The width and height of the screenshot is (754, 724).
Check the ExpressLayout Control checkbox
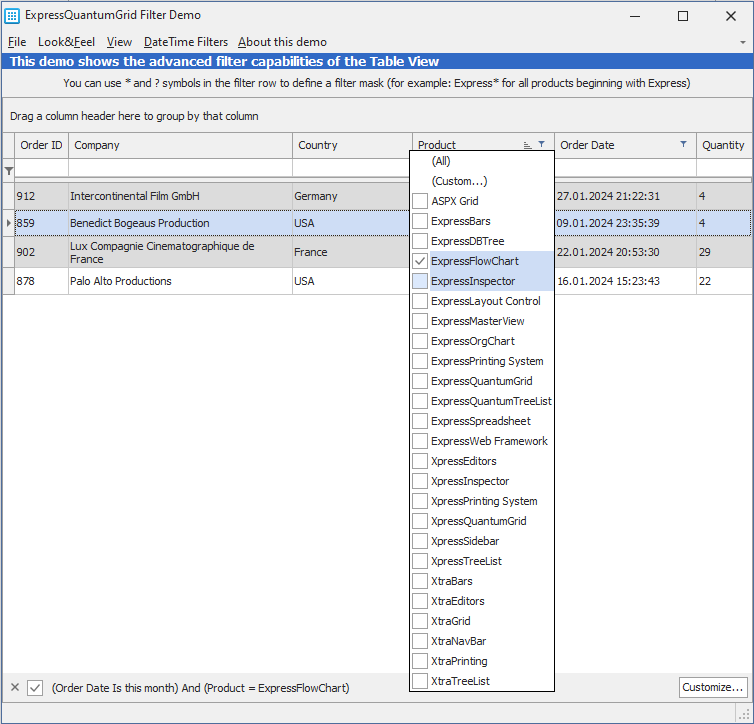(420, 301)
